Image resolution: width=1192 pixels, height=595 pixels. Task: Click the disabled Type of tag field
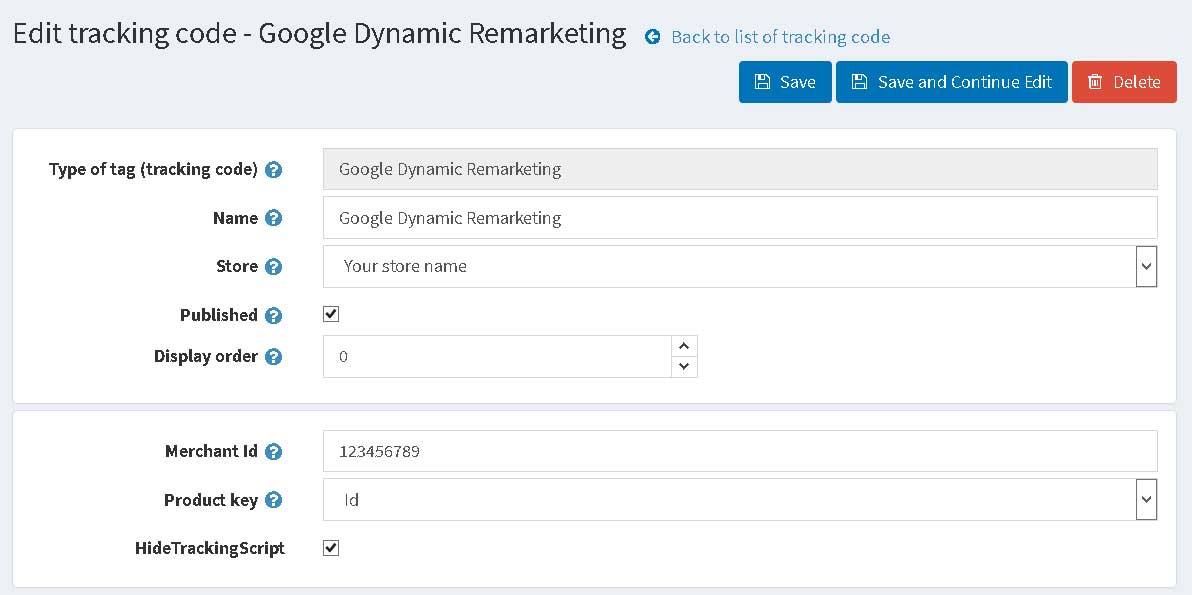[x=740, y=169]
